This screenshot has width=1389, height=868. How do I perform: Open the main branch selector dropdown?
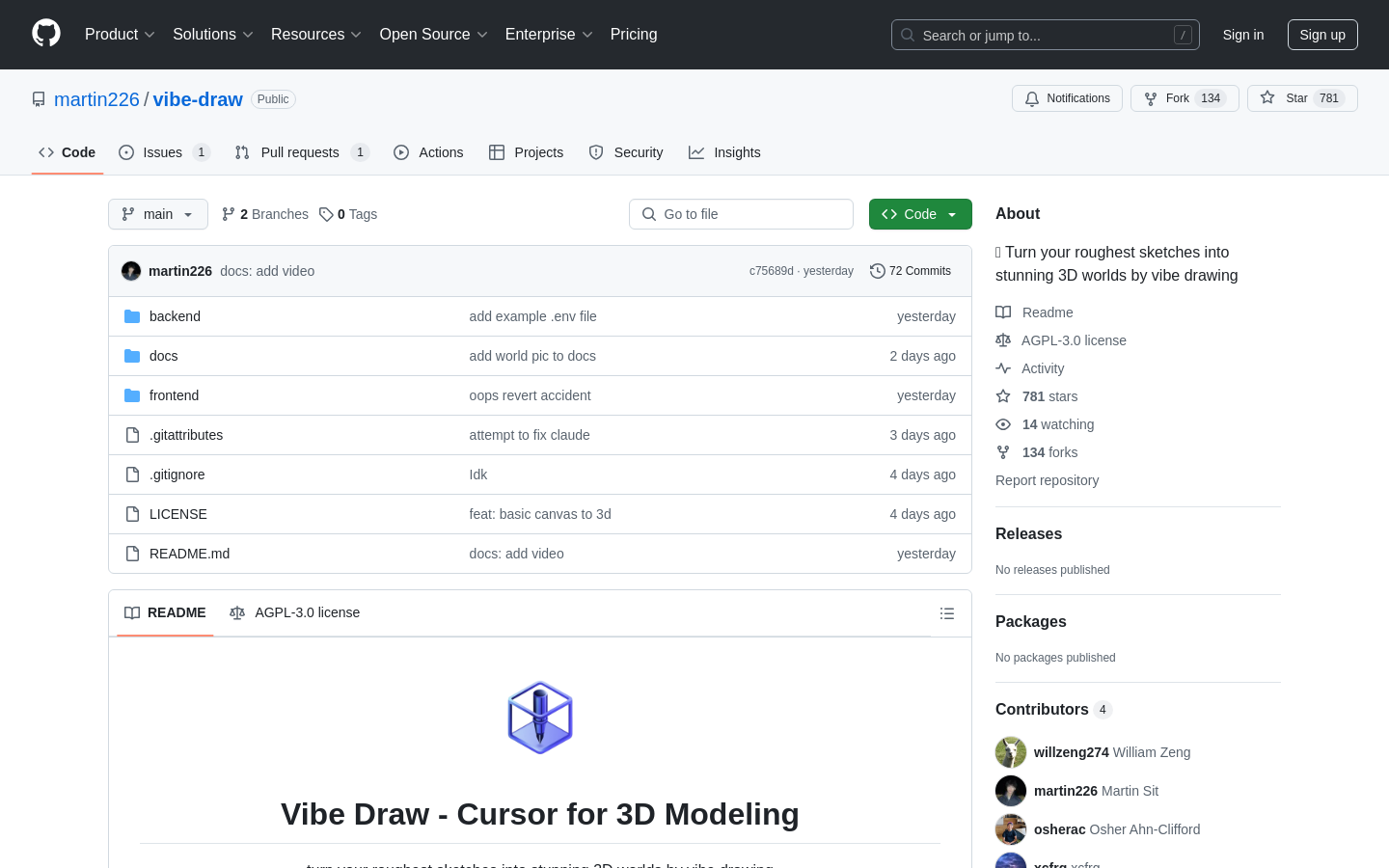[x=158, y=214]
